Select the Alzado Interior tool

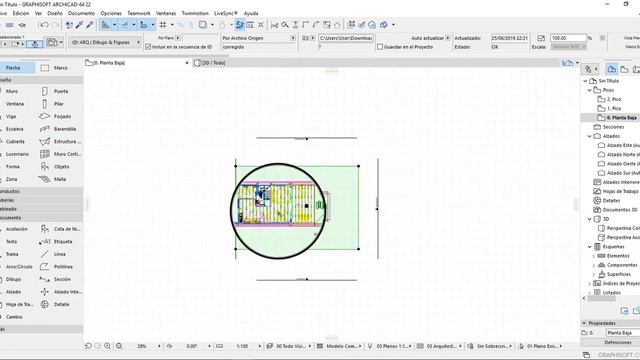[61, 292]
